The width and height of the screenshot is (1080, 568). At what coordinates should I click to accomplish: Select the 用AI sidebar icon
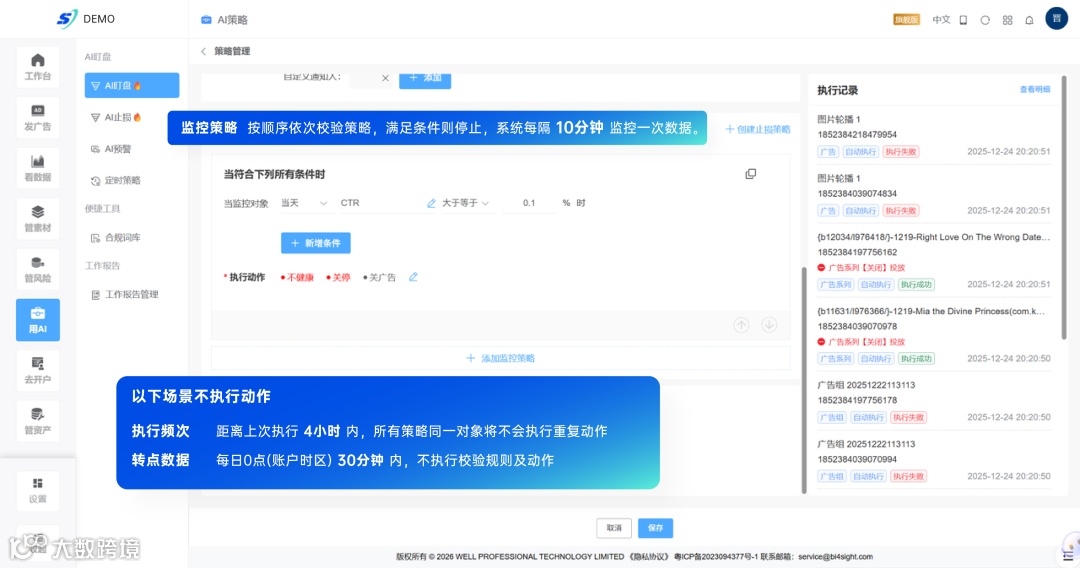click(38, 319)
